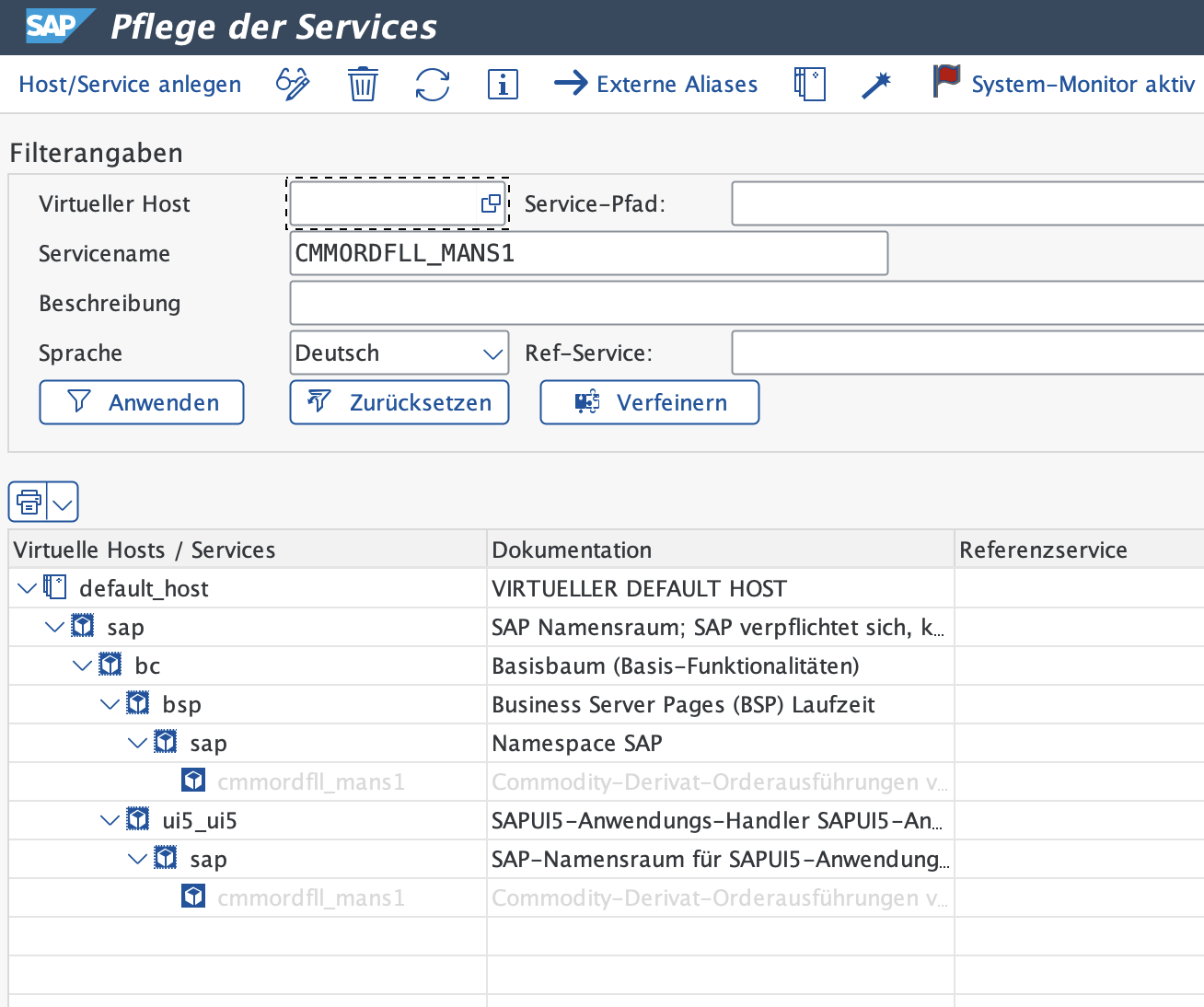
Task: Select cmmordfll_mans1 under ui5_ui5/sap
Action: pyautogui.click(x=311, y=897)
